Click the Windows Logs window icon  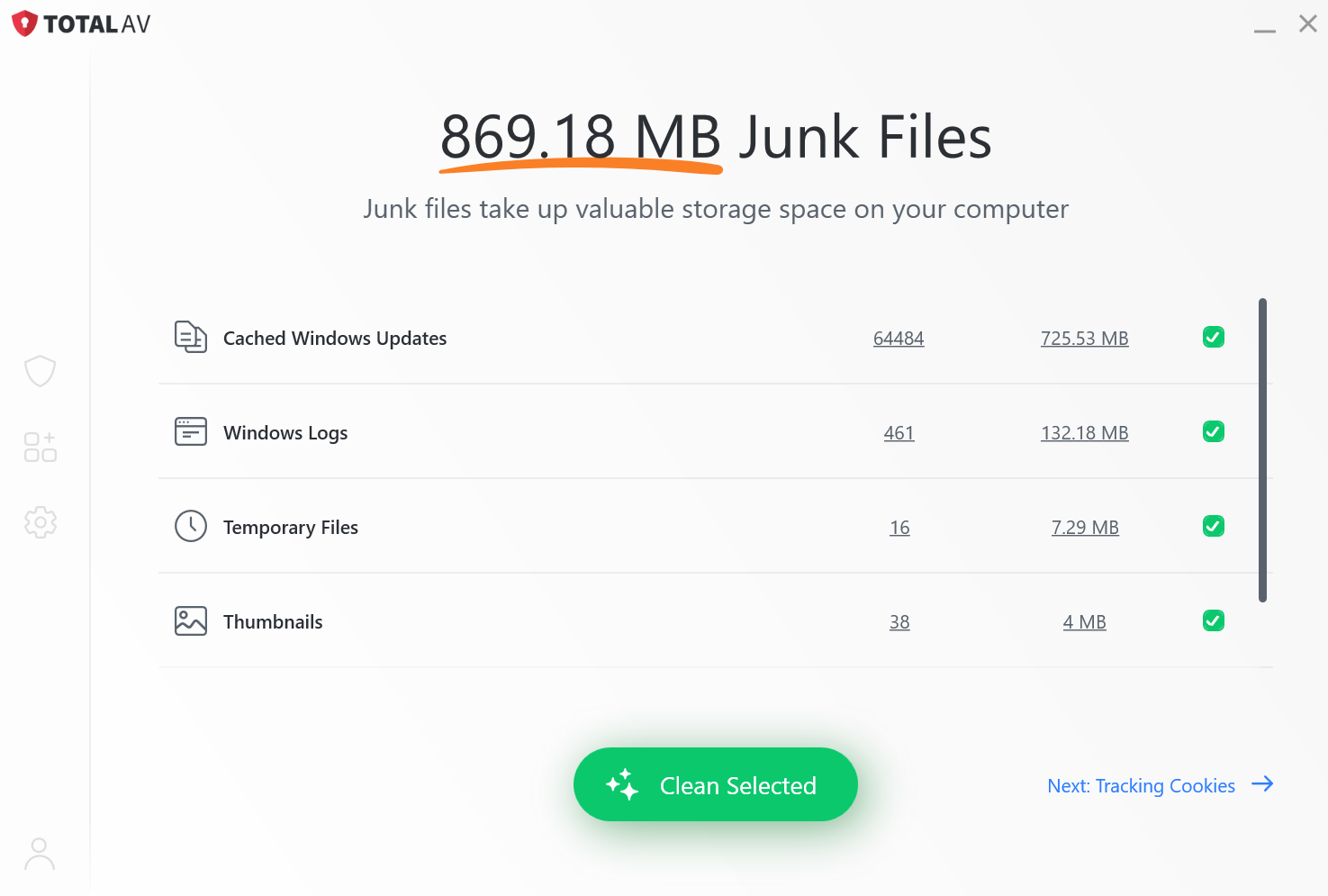[x=191, y=432]
